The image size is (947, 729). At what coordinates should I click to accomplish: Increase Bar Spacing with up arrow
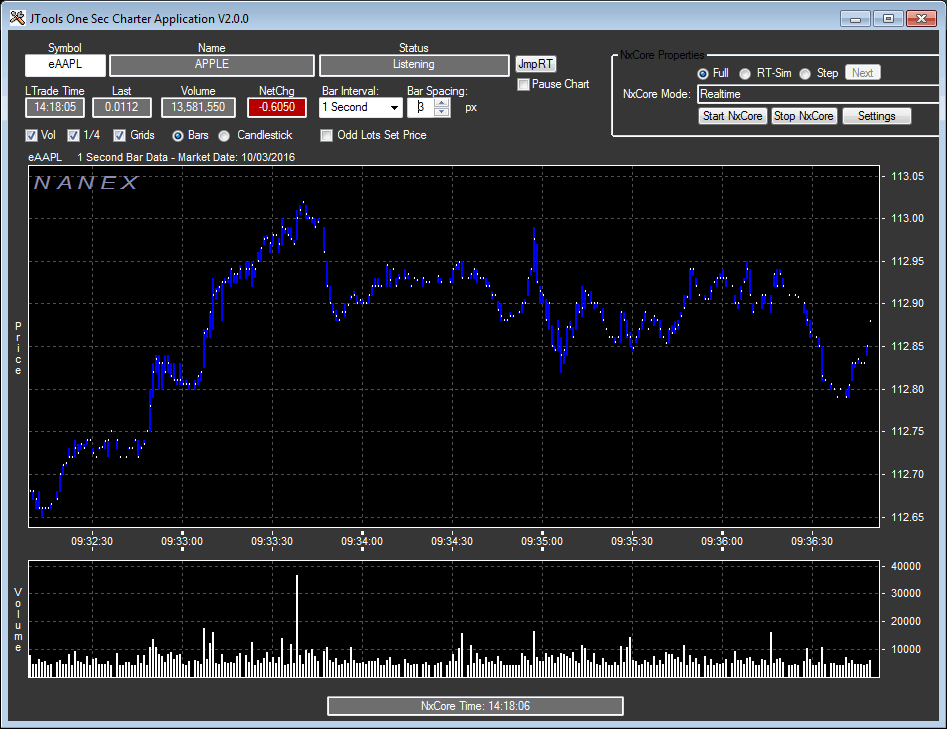click(x=442, y=103)
